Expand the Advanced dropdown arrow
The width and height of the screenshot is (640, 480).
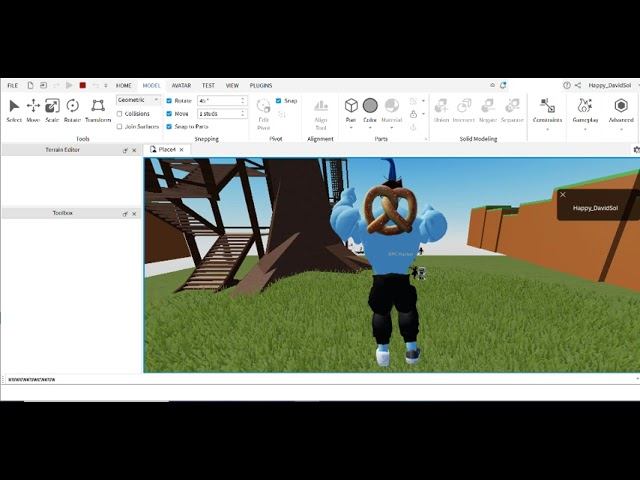click(x=621, y=129)
